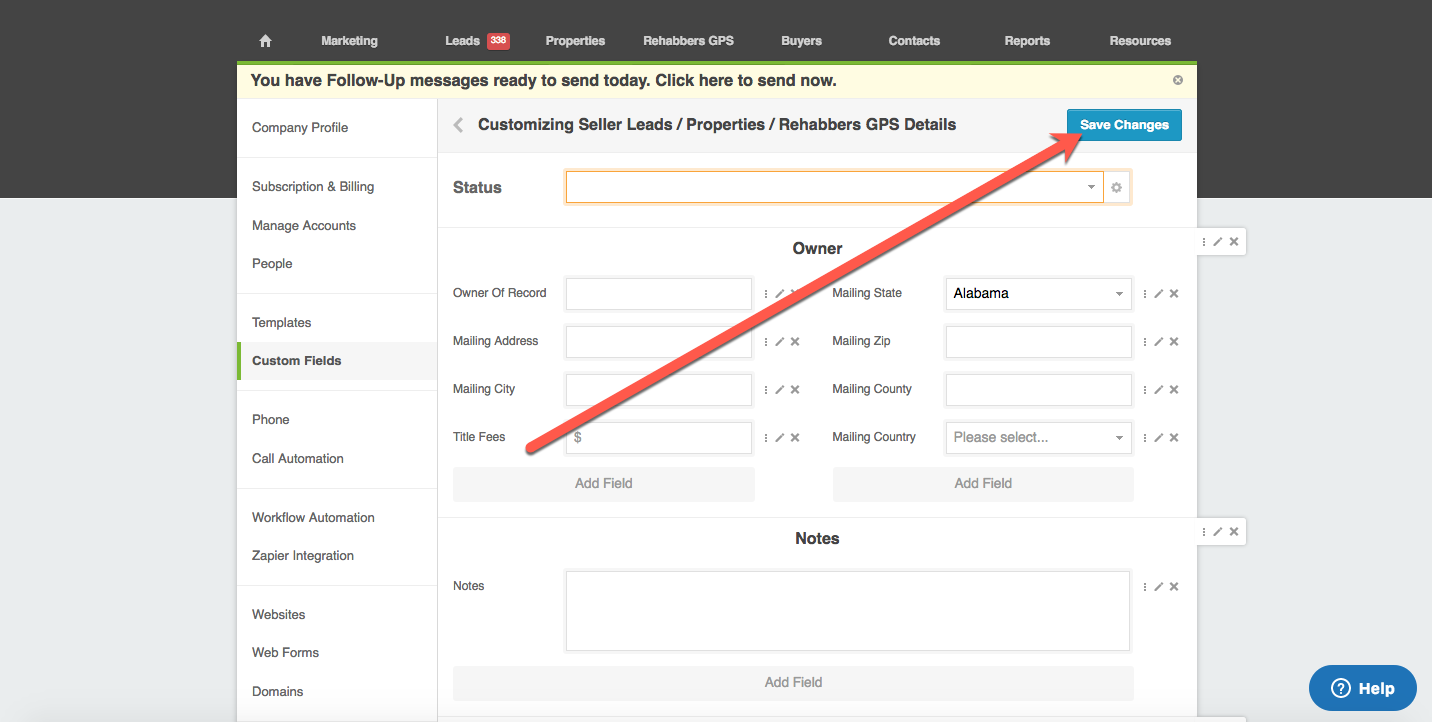Click the Save Changes button
The width and height of the screenshot is (1432, 722).
click(1124, 125)
